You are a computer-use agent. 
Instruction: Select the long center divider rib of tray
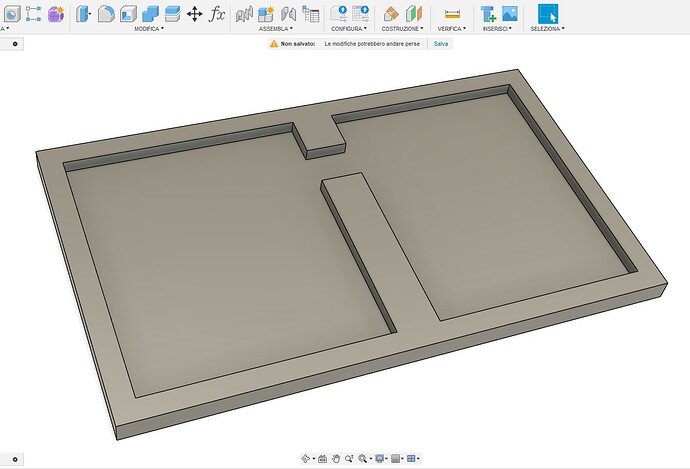378,246
